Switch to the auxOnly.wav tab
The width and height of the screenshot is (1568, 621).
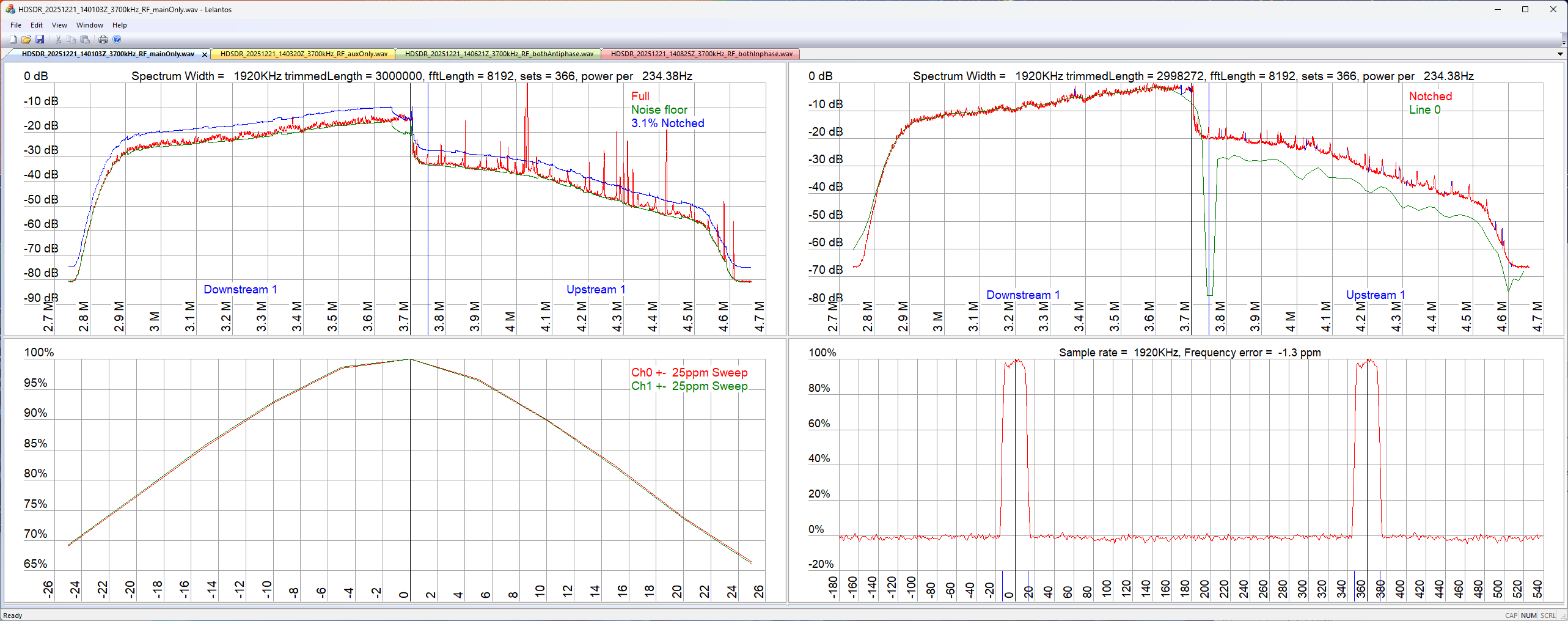pos(304,54)
